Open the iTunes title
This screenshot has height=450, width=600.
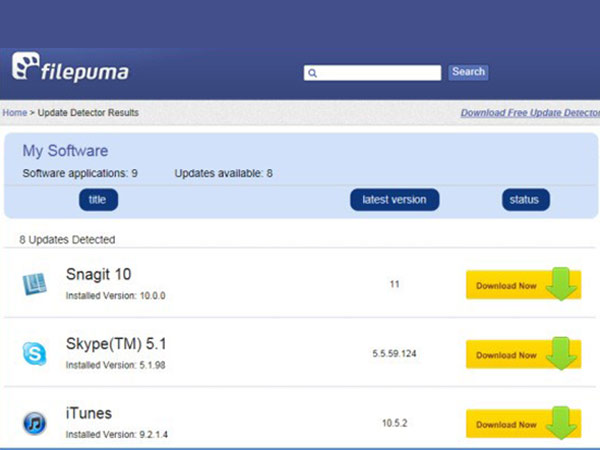89,413
